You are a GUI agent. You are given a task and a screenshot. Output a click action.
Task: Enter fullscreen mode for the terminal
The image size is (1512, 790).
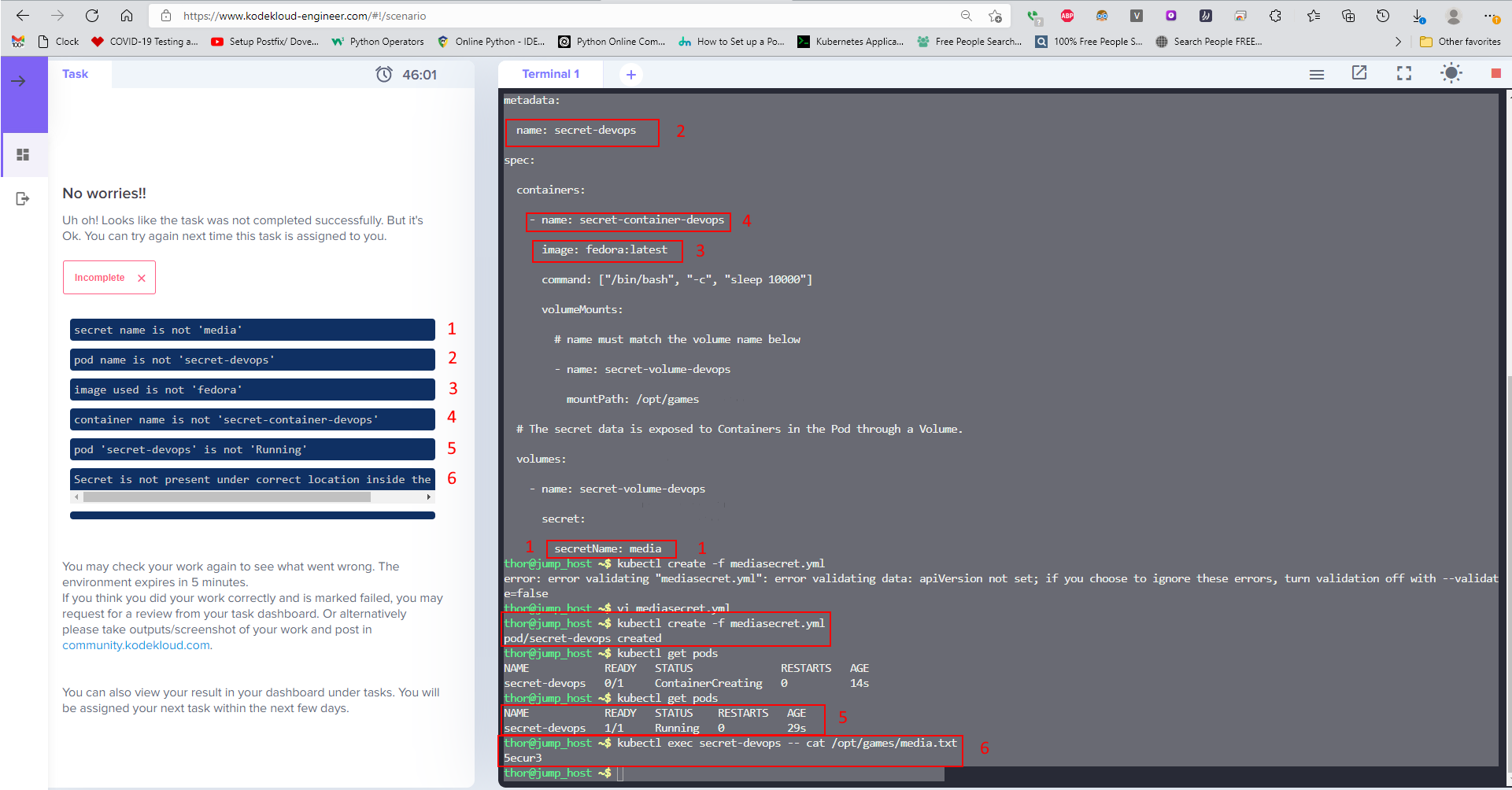point(1403,73)
